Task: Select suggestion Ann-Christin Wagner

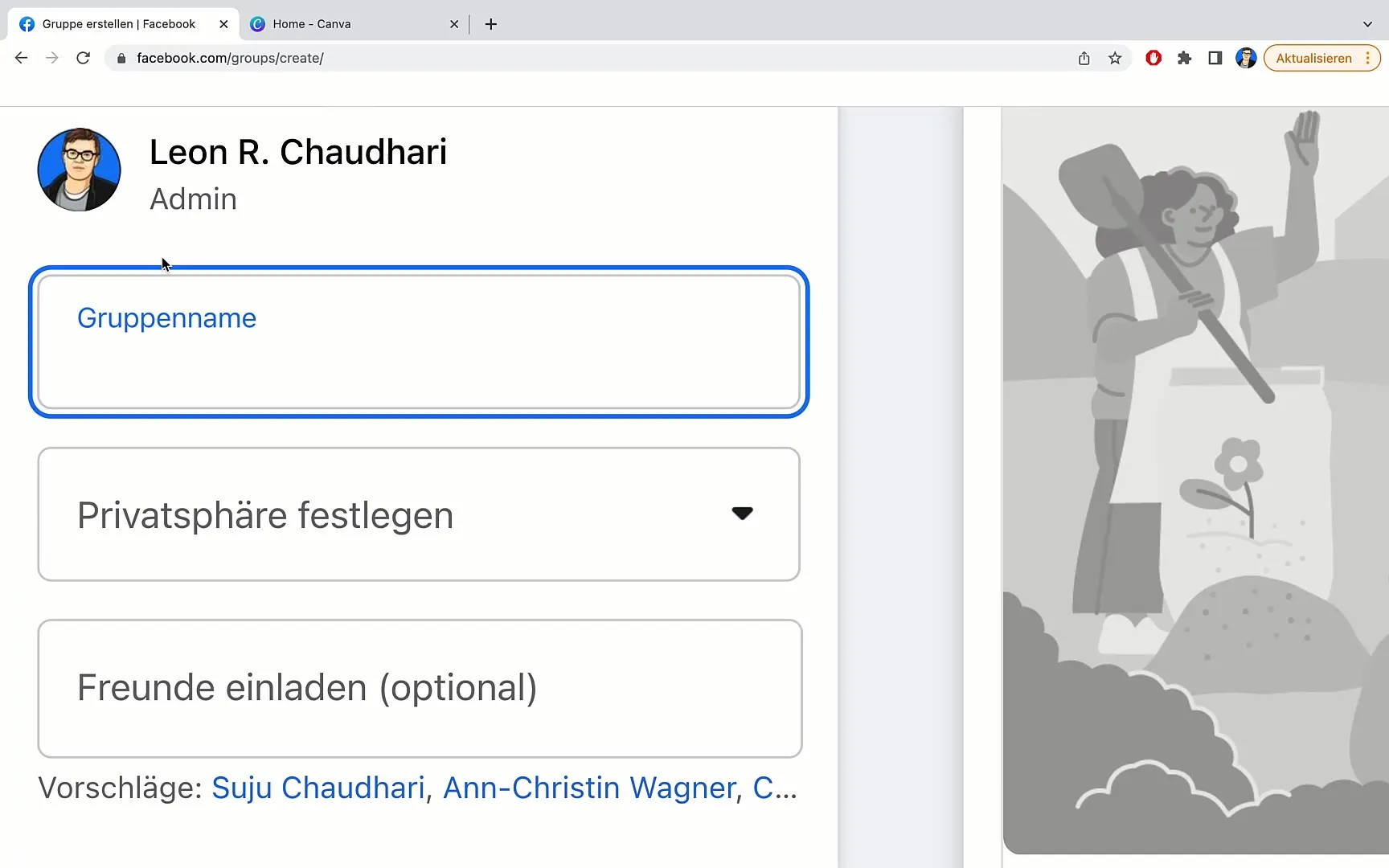Action: (x=590, y=788)
